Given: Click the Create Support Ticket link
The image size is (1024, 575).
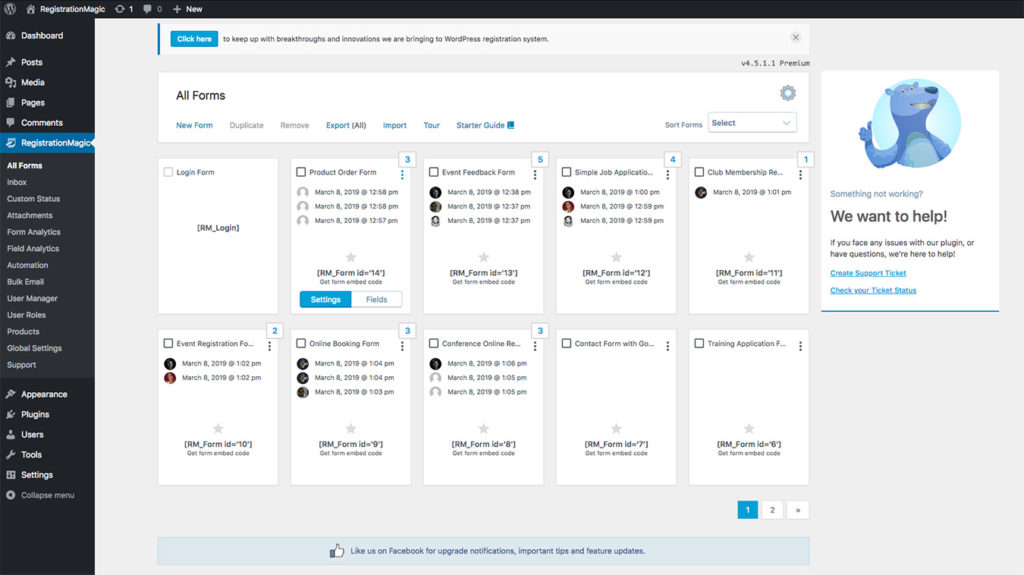Looking at the screenshot, I should coord(868,273).
